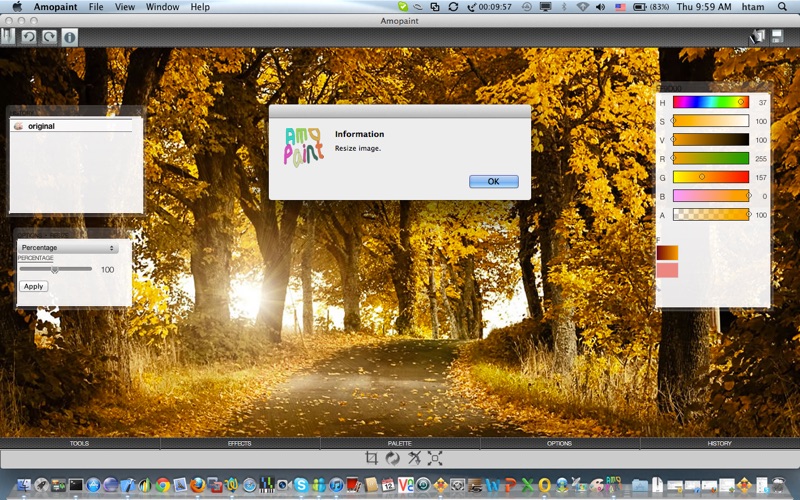
Task: Click the Amopaint icon in the Dock
Action: pos(613,485)
